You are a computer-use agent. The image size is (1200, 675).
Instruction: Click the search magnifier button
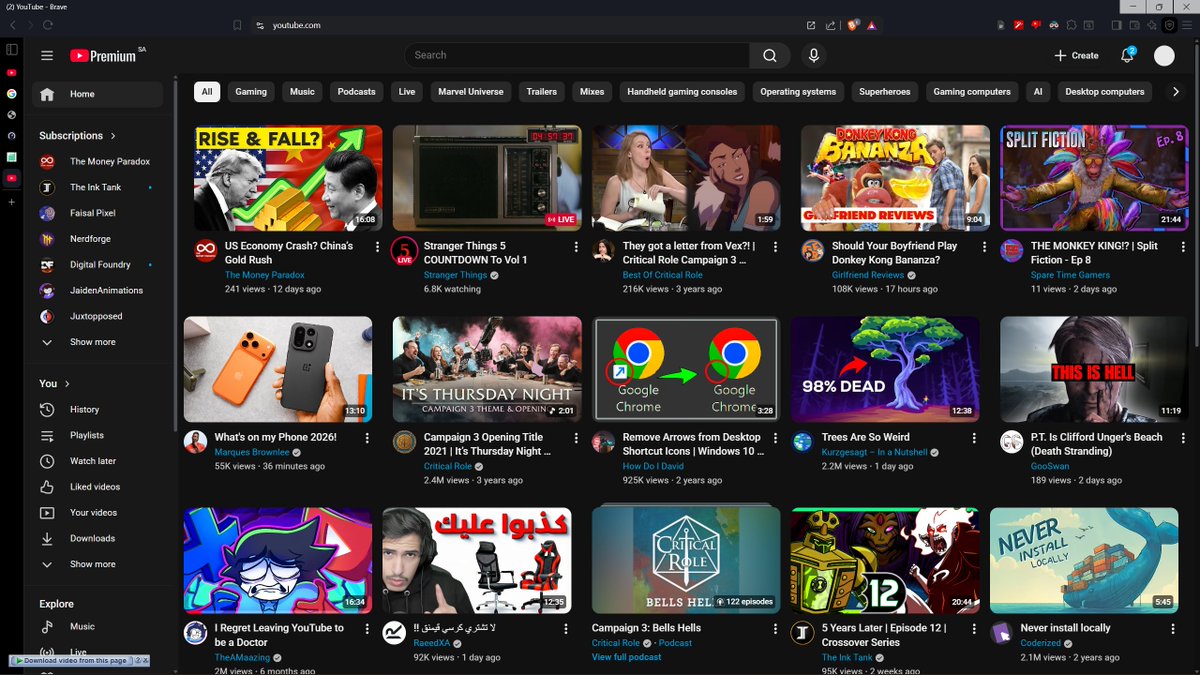coord(770,56)
